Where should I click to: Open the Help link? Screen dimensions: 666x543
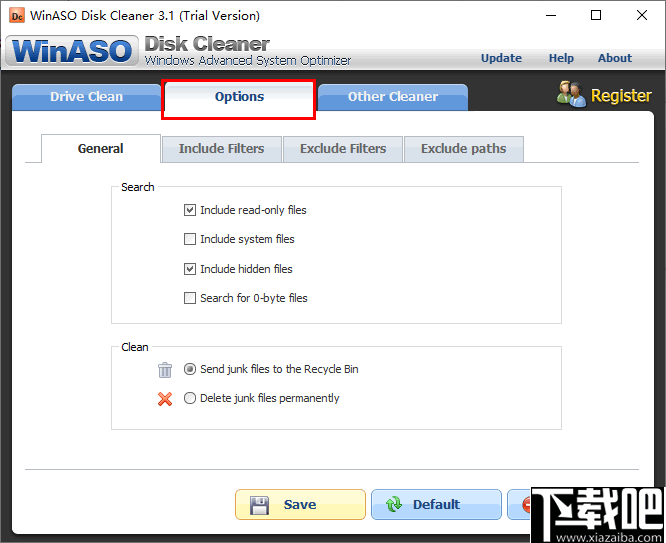(x=561, y=58)
